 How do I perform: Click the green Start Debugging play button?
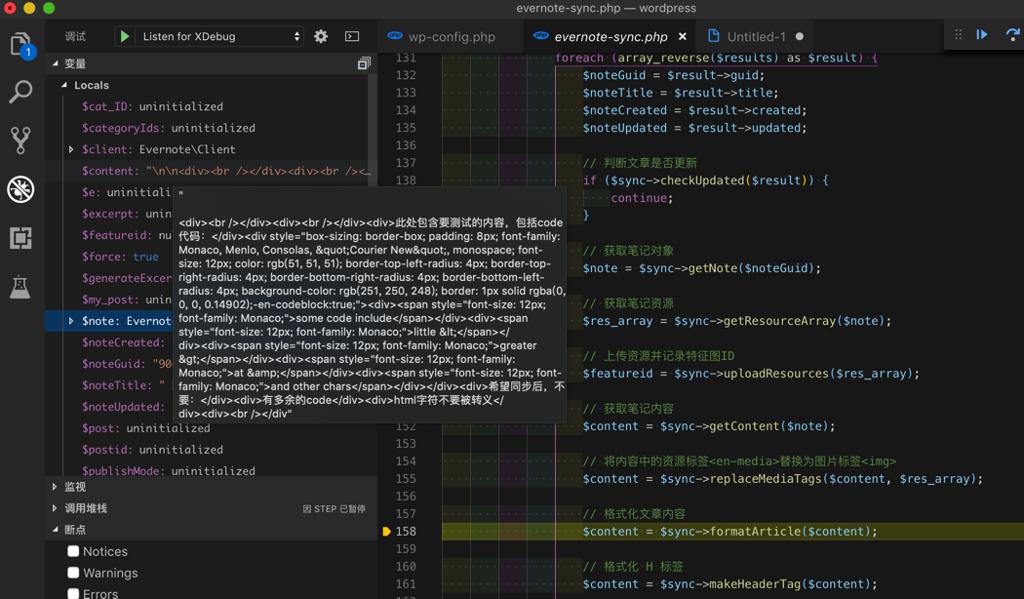tap(125, 36)
